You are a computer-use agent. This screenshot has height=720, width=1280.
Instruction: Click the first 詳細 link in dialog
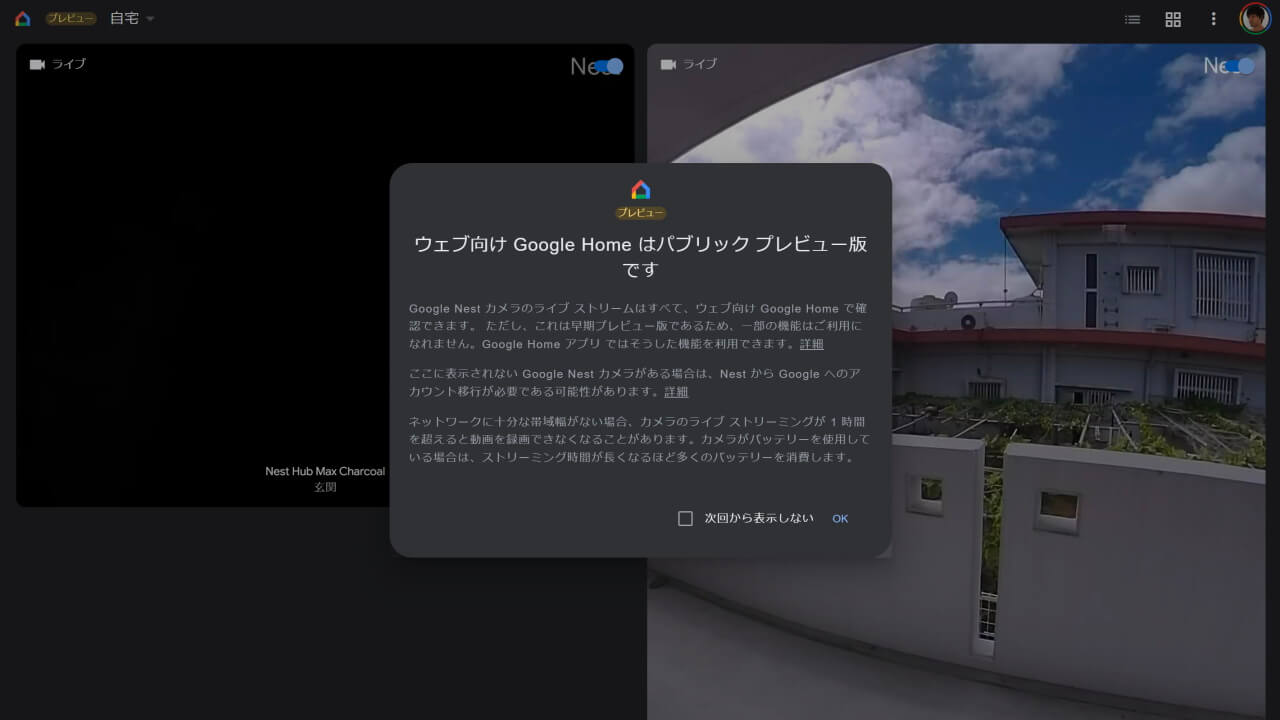coord(811,344)
